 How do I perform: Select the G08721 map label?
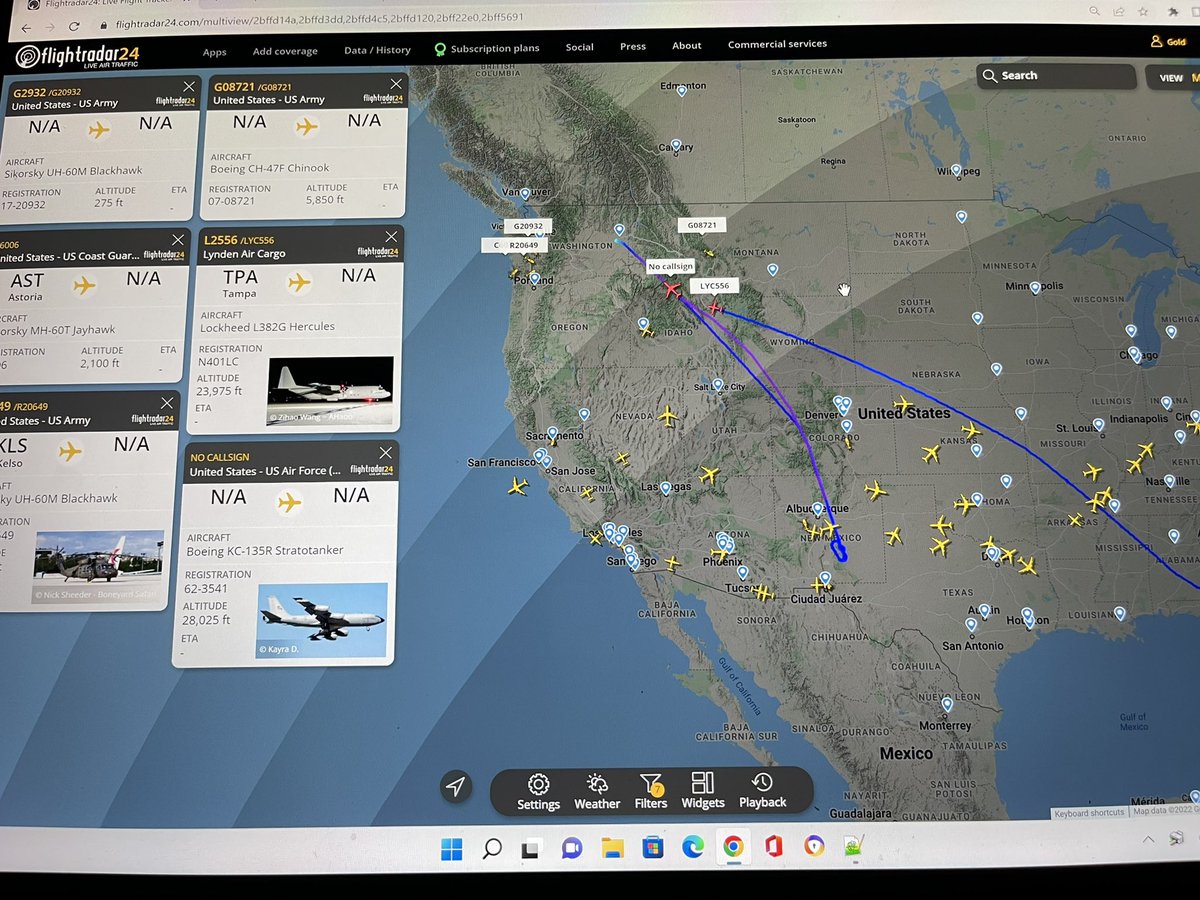pos(702,225)
